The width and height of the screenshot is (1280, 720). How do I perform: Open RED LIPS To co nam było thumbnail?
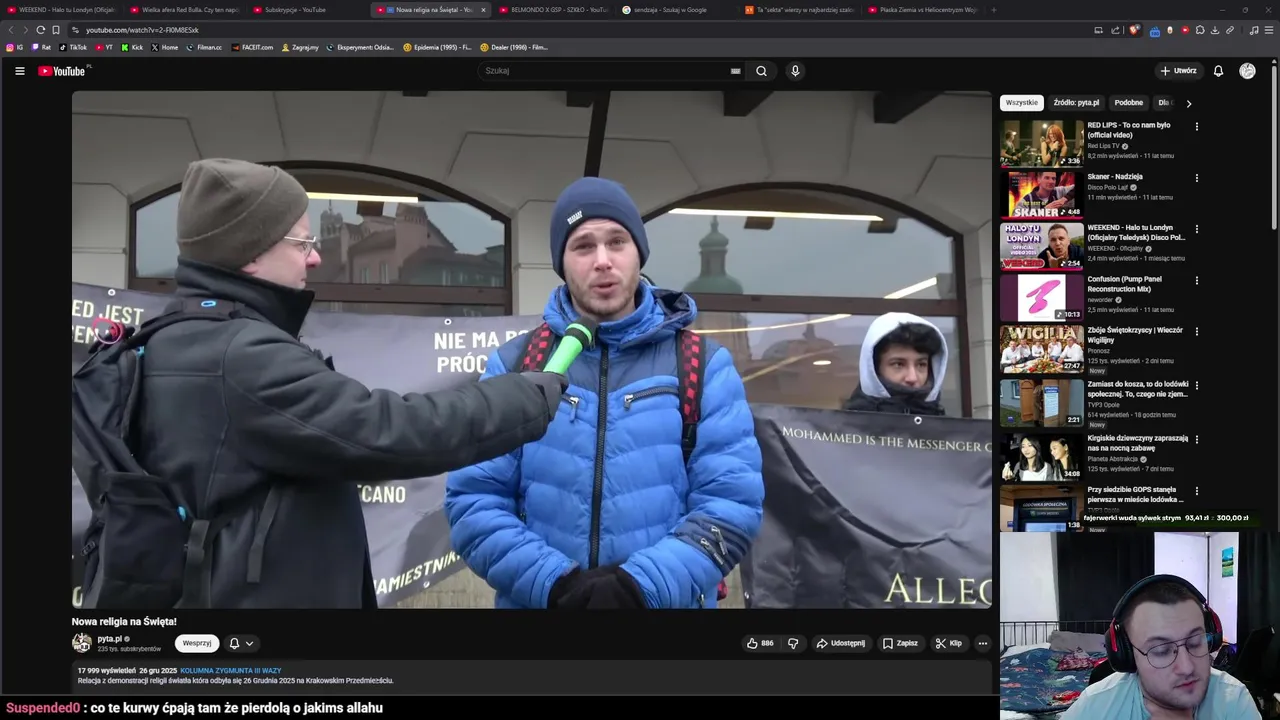pos(1042,143)
